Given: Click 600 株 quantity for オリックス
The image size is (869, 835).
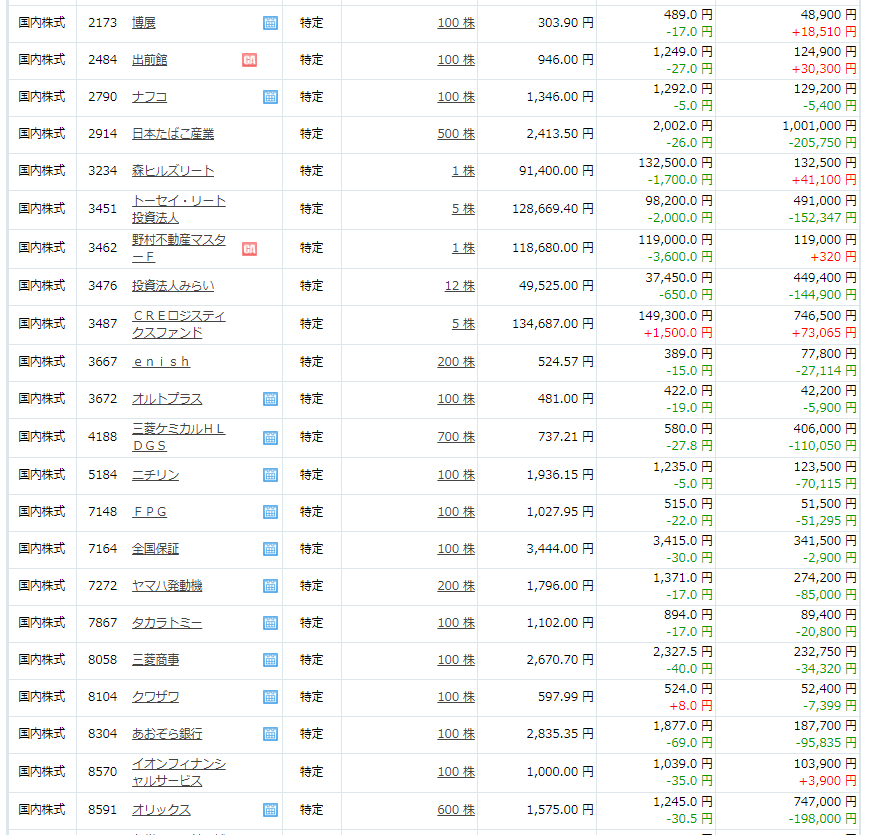Looking at the screenshot, I should [x=456, y=810].
